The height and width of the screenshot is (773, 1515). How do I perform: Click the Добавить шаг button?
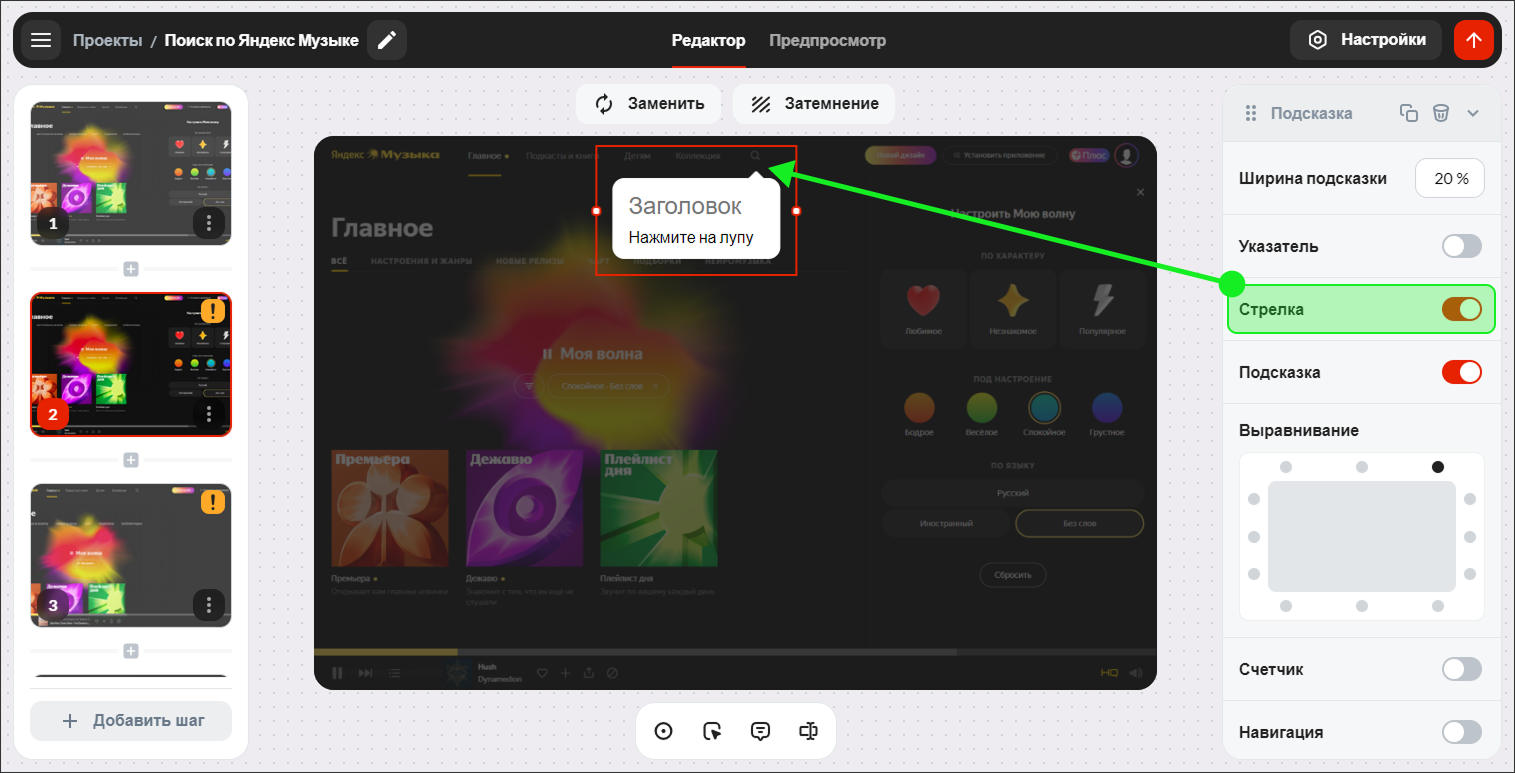[131, 721]
